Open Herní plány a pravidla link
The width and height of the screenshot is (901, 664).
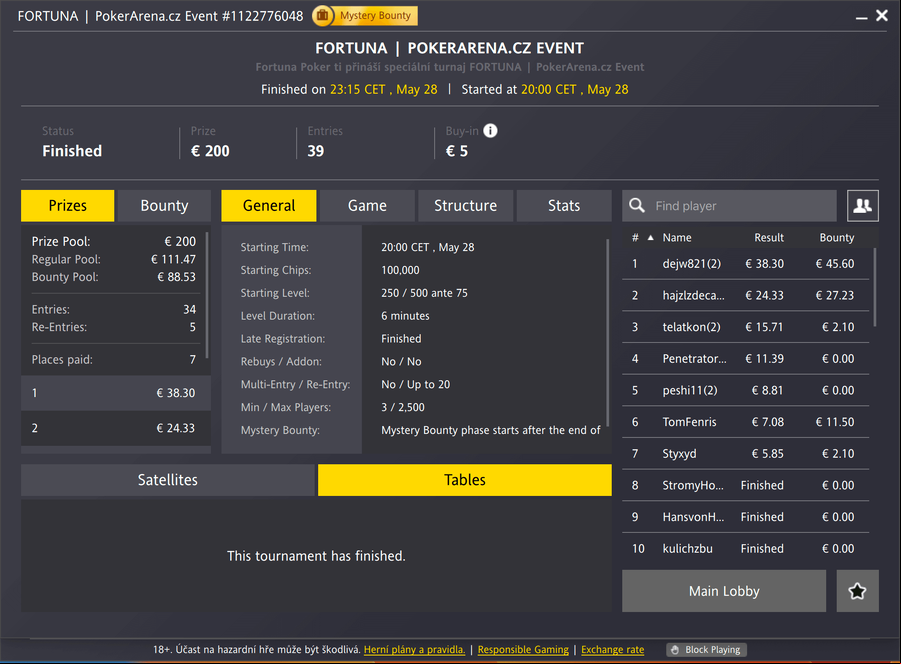click(x=414, y=650)
